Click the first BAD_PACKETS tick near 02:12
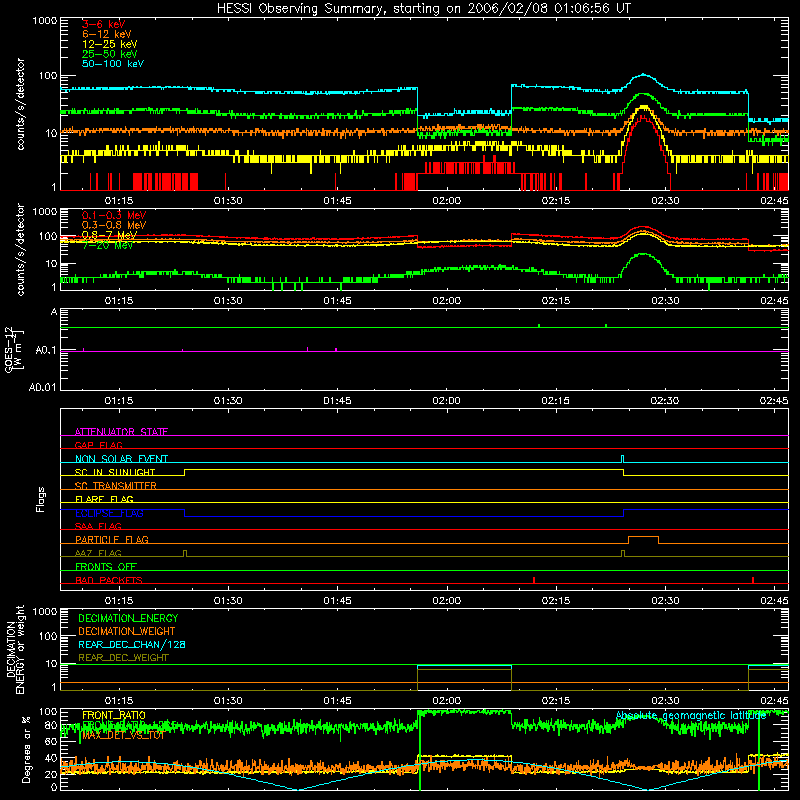 (x=534, y=580)
